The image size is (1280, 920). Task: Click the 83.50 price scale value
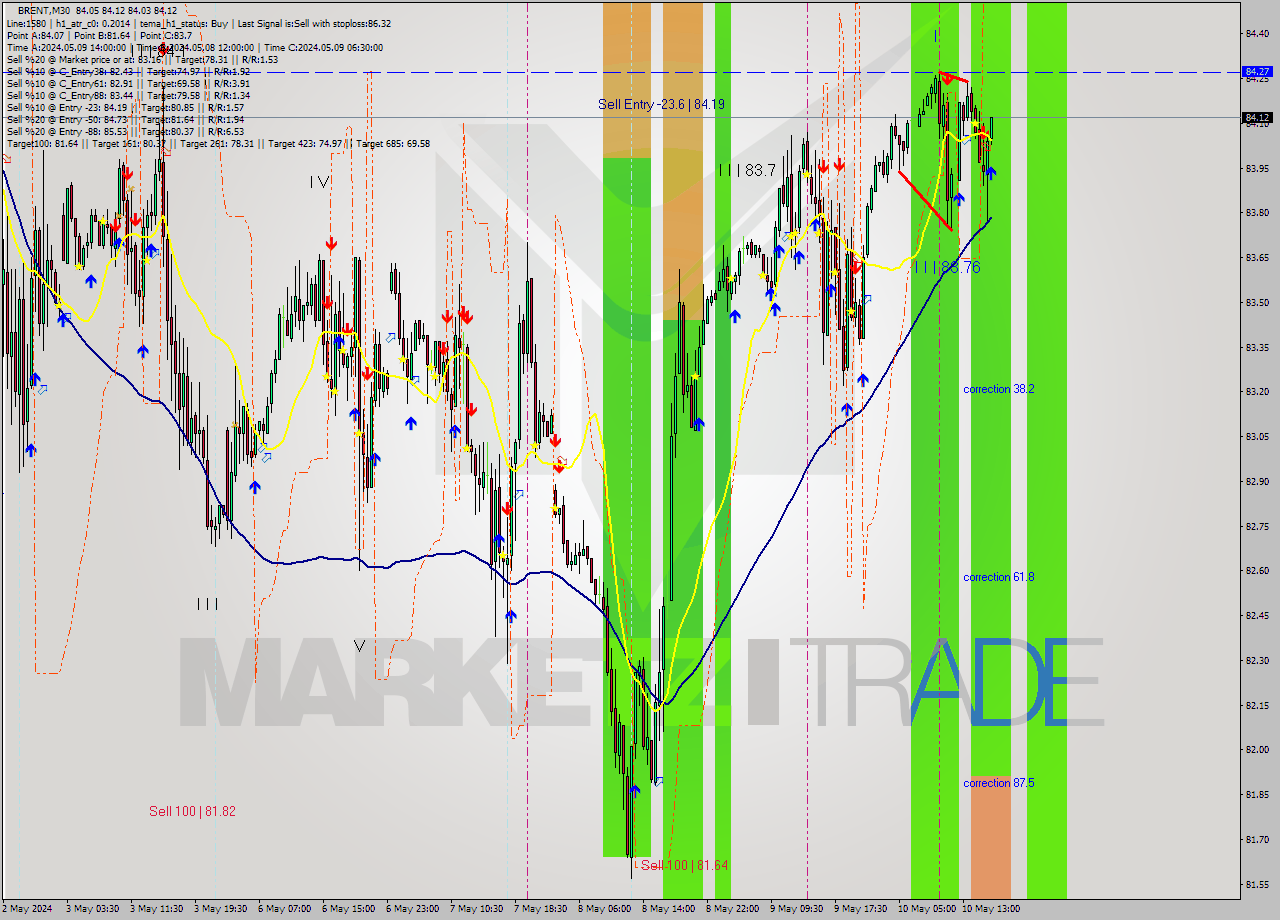click(1257, 302)
